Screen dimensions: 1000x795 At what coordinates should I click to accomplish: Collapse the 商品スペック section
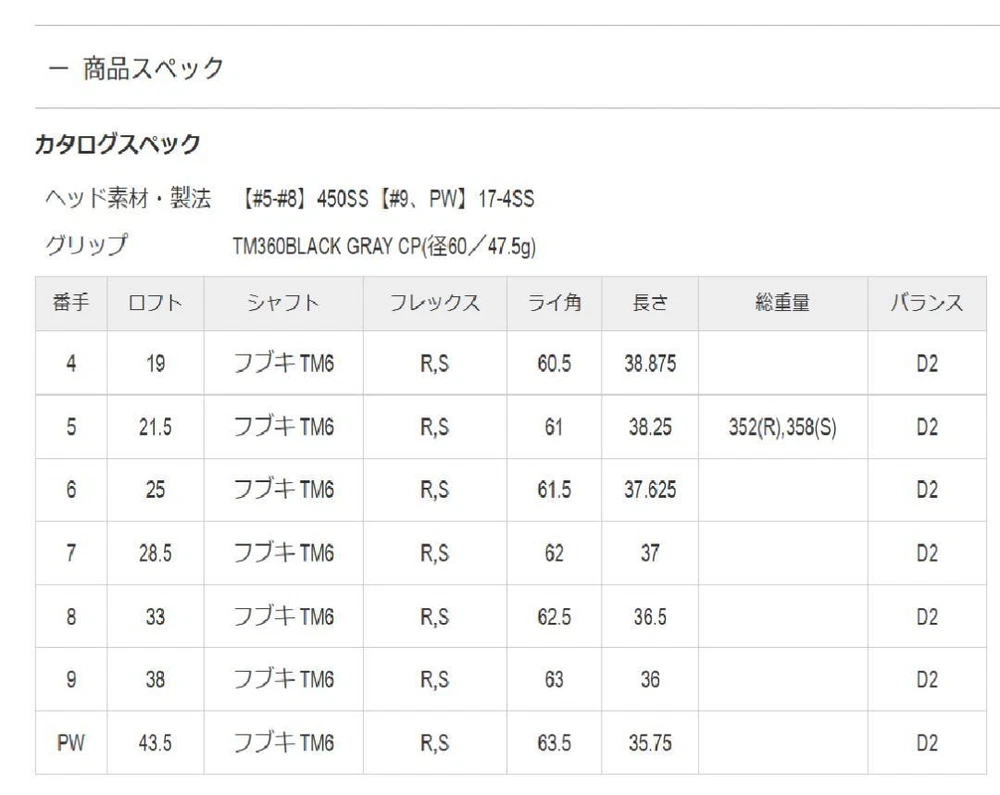click(58, 69)
